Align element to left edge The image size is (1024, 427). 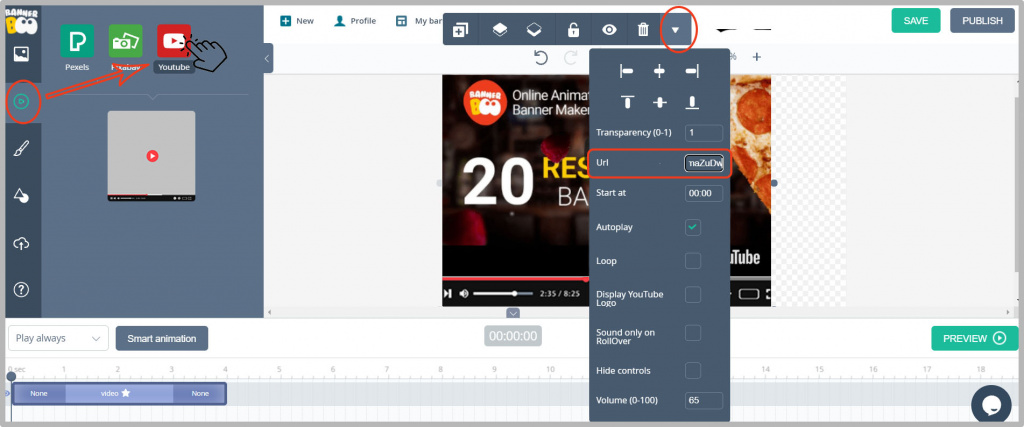click(627, 72)
